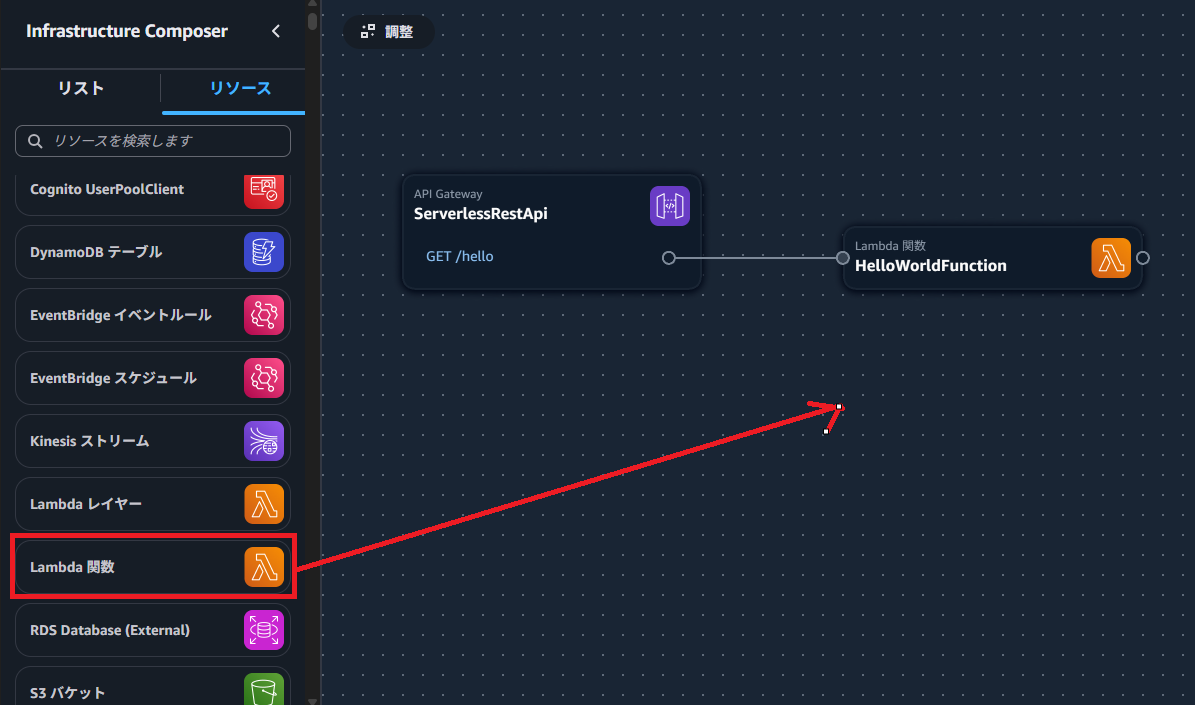Image resolution: width=1195 pixels, height=705 pixels.
Task: Click the Lambda レイヤー label
Action: tap(85, 505)
